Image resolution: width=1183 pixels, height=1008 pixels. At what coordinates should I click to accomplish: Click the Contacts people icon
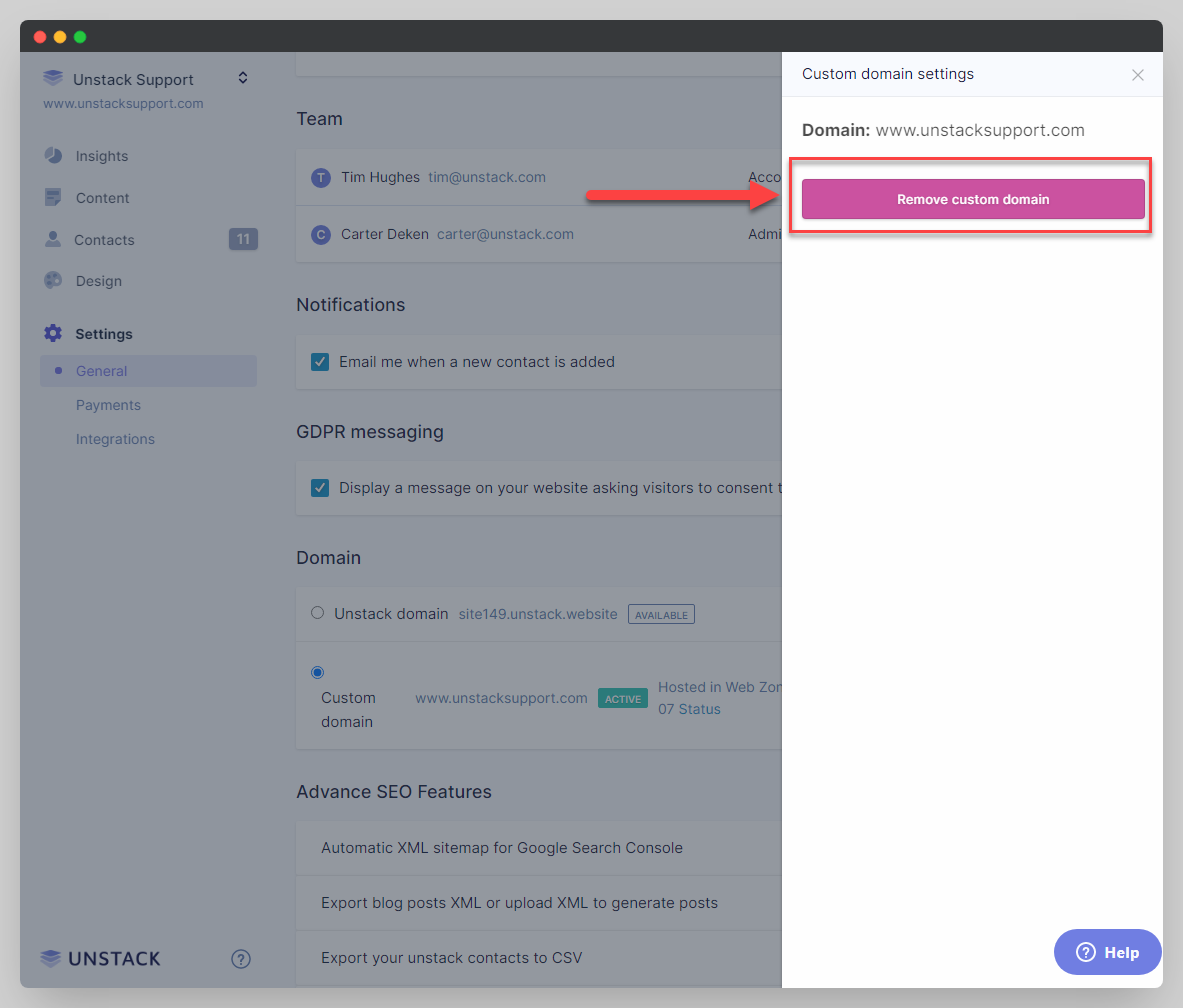53,239
